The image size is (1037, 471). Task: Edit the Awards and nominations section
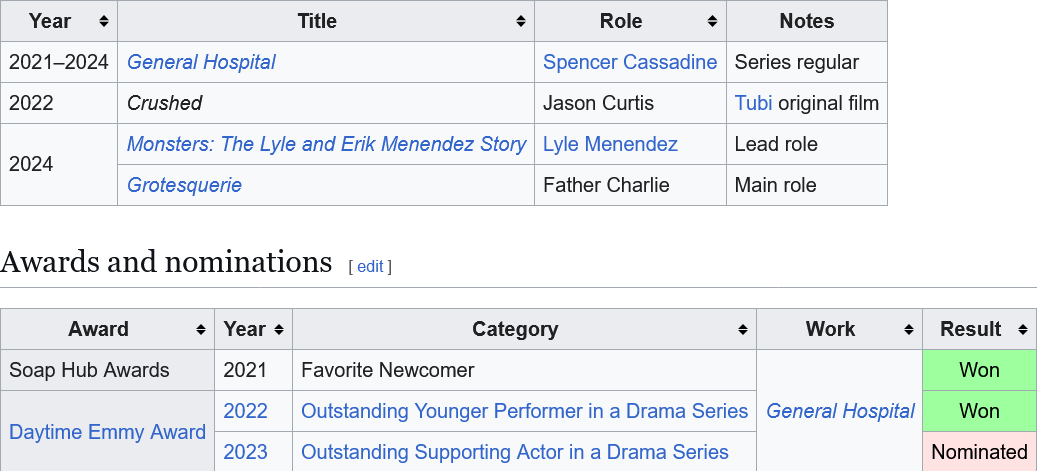370,267
